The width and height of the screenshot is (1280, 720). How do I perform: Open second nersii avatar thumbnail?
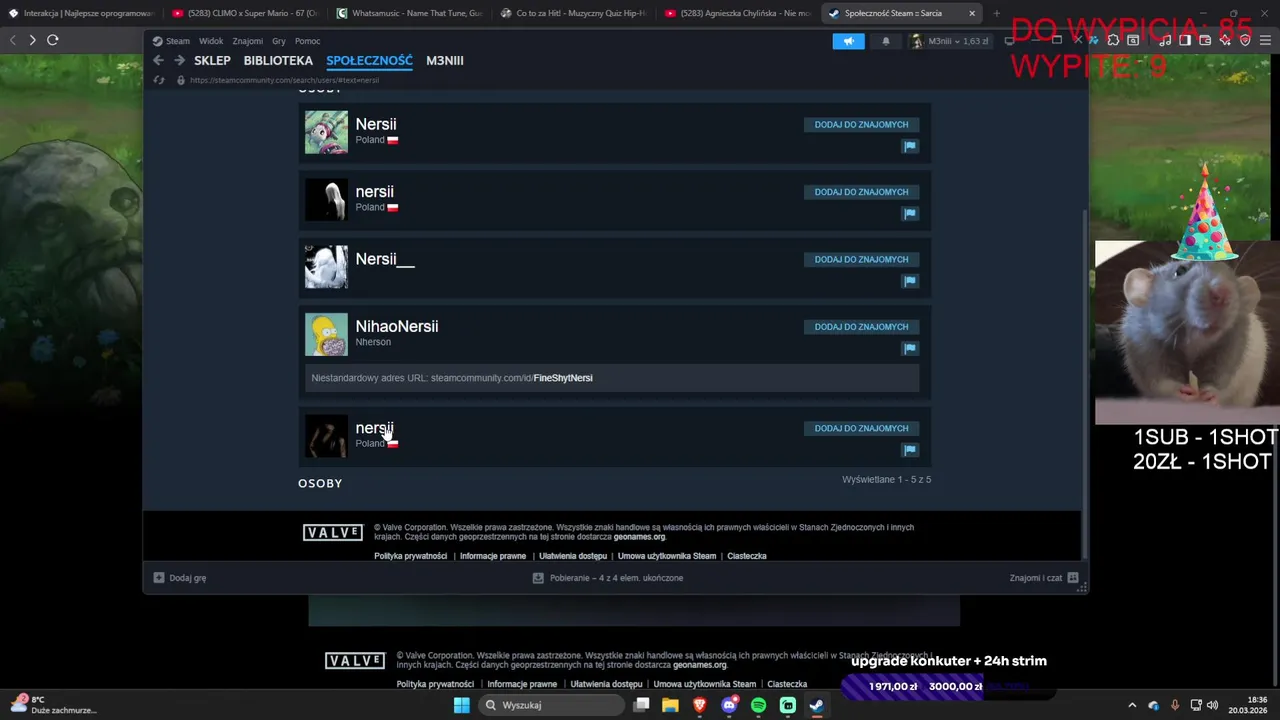326,199
